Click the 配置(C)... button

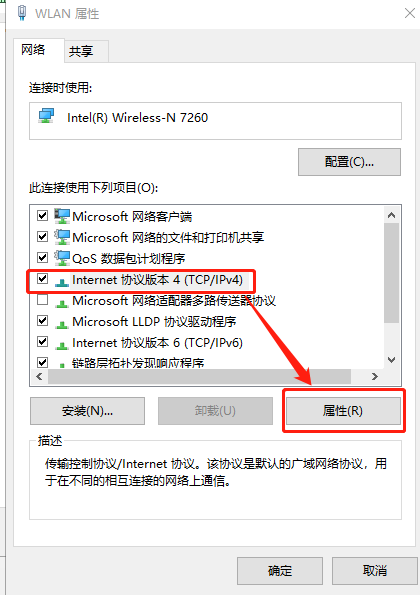(349, 162)
